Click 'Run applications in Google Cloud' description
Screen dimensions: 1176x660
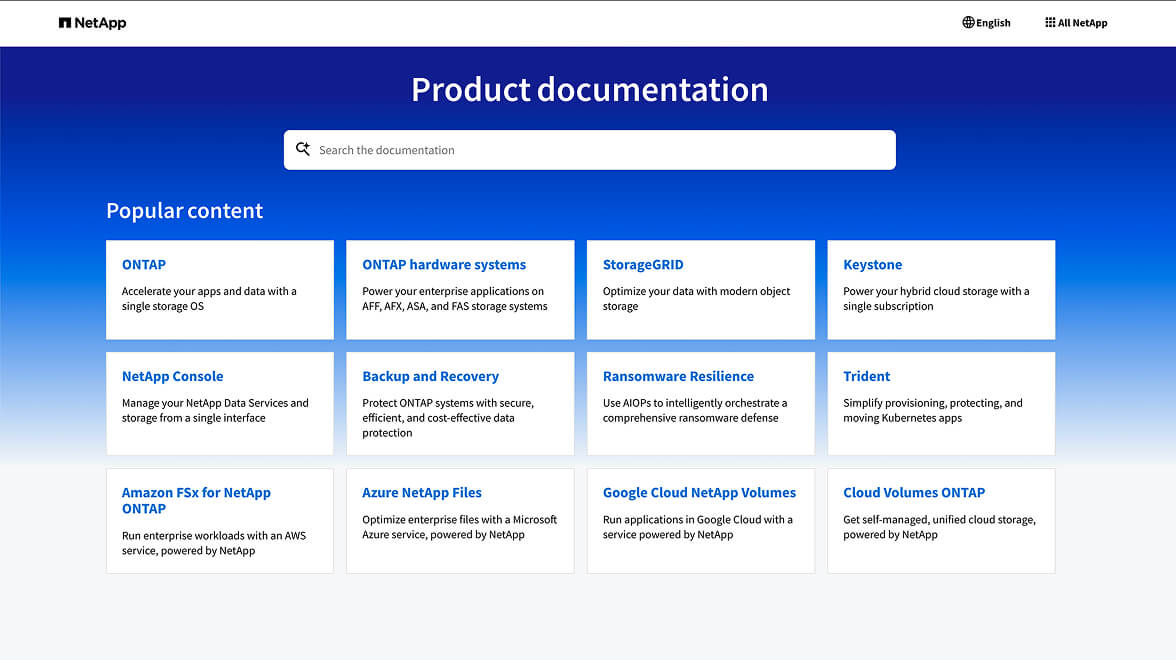pos(698,527)
